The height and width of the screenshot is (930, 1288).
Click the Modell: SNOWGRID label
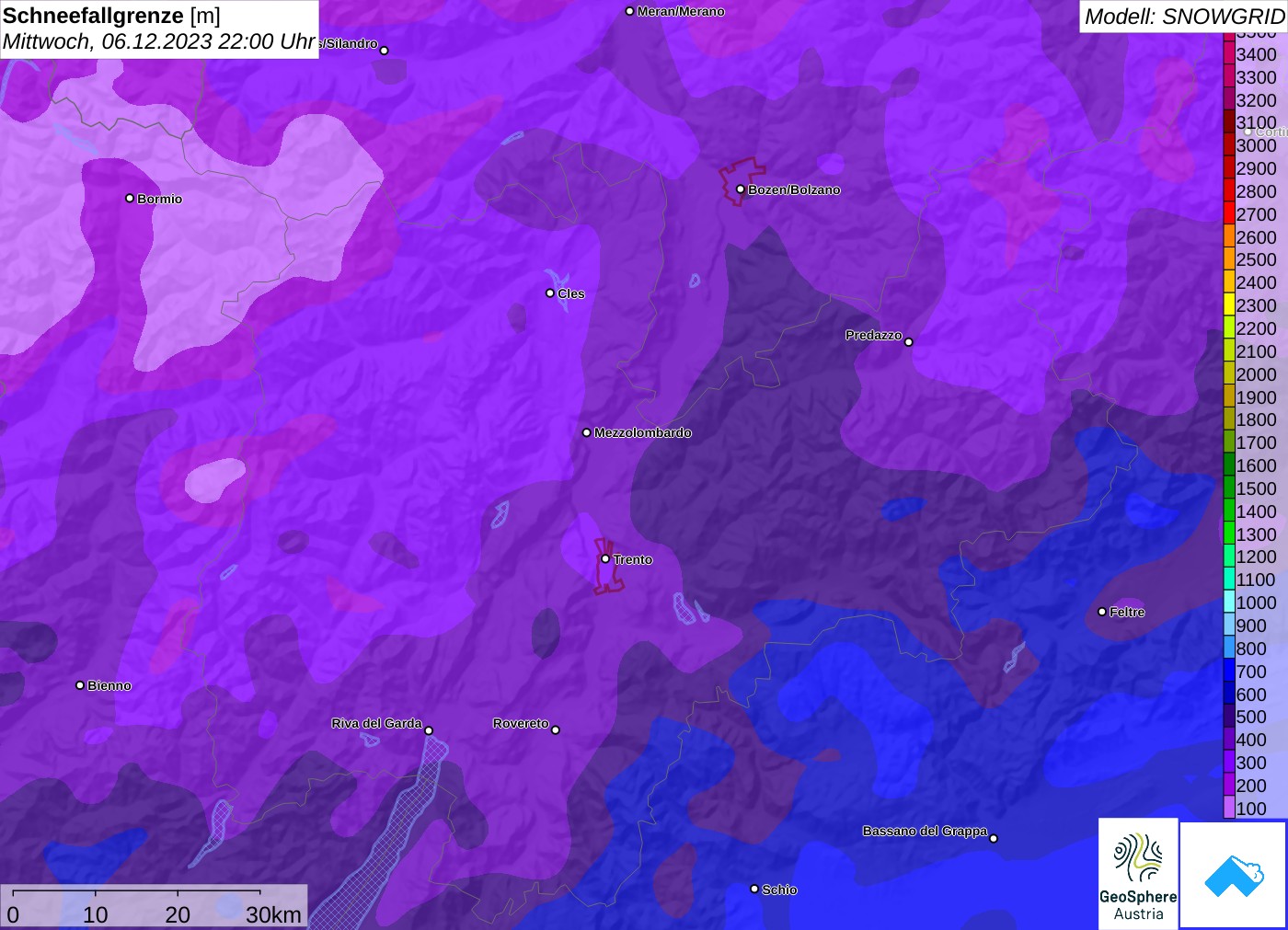point(1184,16)
